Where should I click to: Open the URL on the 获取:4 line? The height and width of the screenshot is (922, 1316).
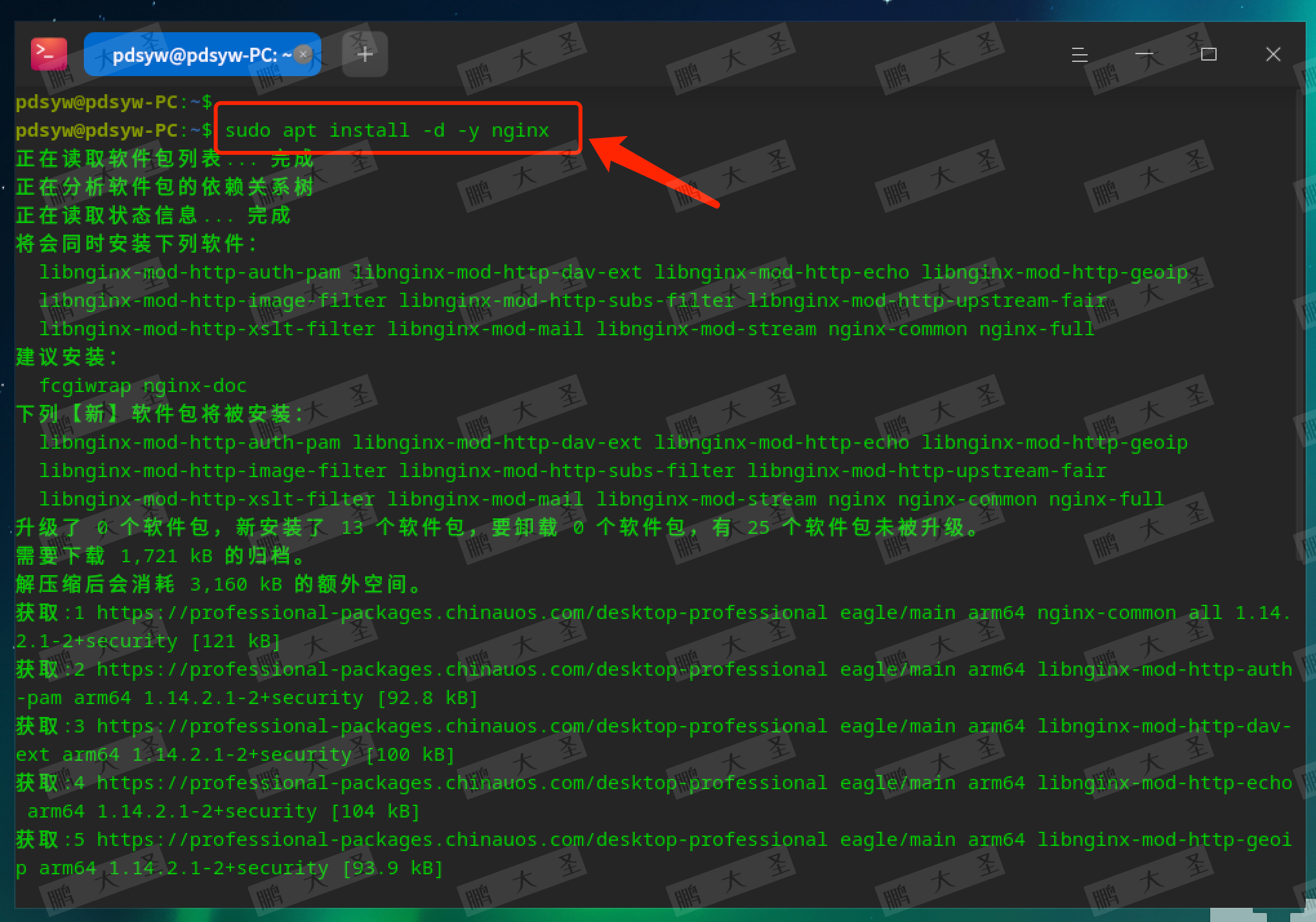[461, 783]
